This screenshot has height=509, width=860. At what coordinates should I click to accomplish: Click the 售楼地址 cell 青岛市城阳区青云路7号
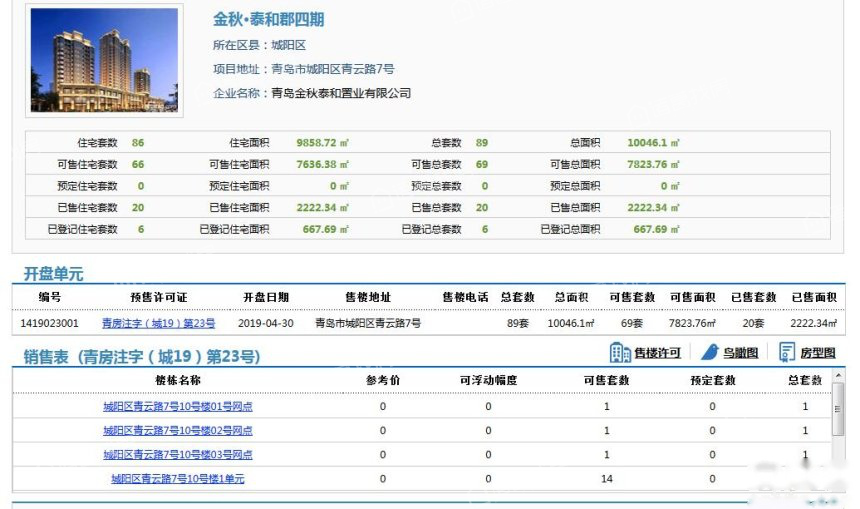pyautogui.click(x=367, y=324)
